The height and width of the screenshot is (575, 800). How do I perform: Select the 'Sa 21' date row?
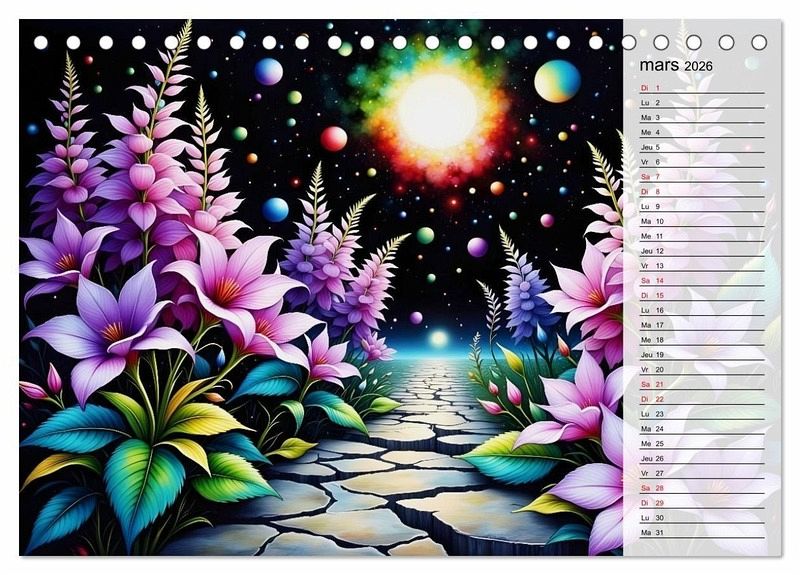703,384
